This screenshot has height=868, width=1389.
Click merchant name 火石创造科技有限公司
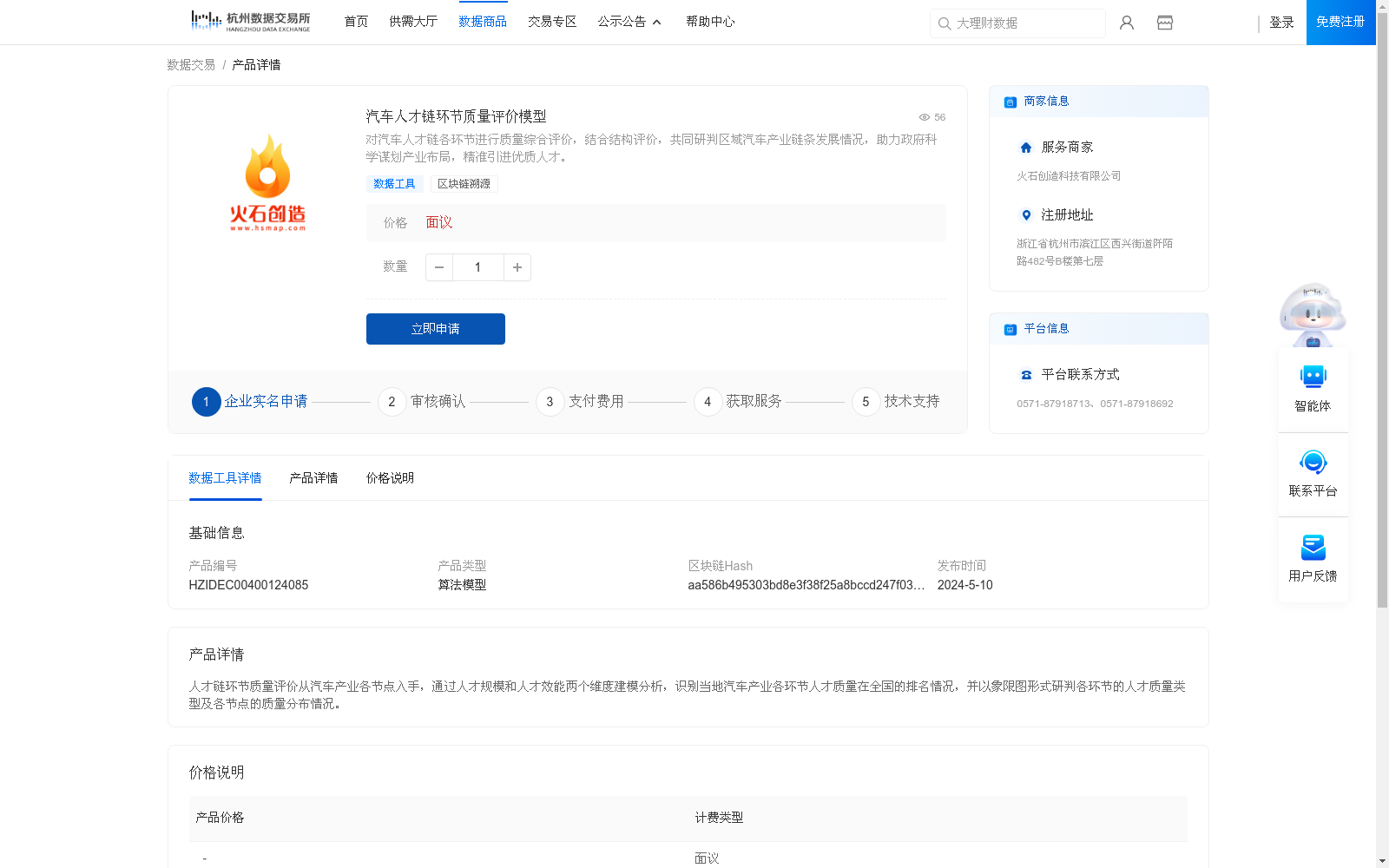(x=1069, y=176)
